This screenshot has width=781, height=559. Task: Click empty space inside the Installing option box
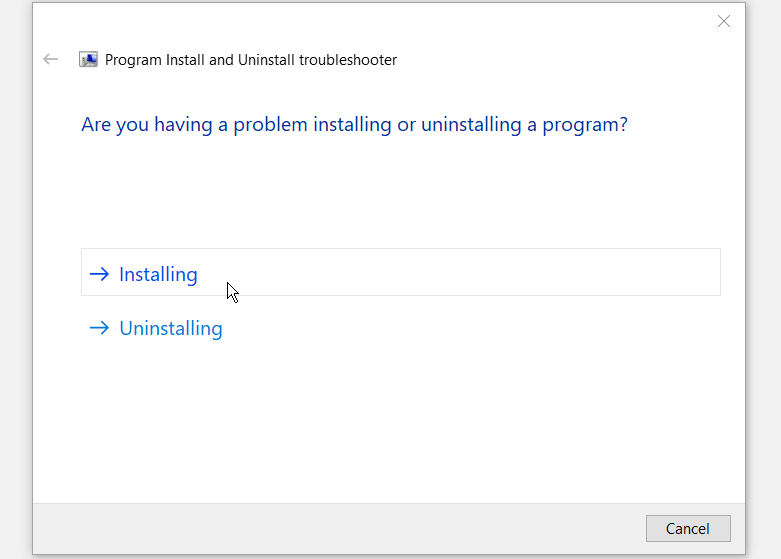pos(450,272)
